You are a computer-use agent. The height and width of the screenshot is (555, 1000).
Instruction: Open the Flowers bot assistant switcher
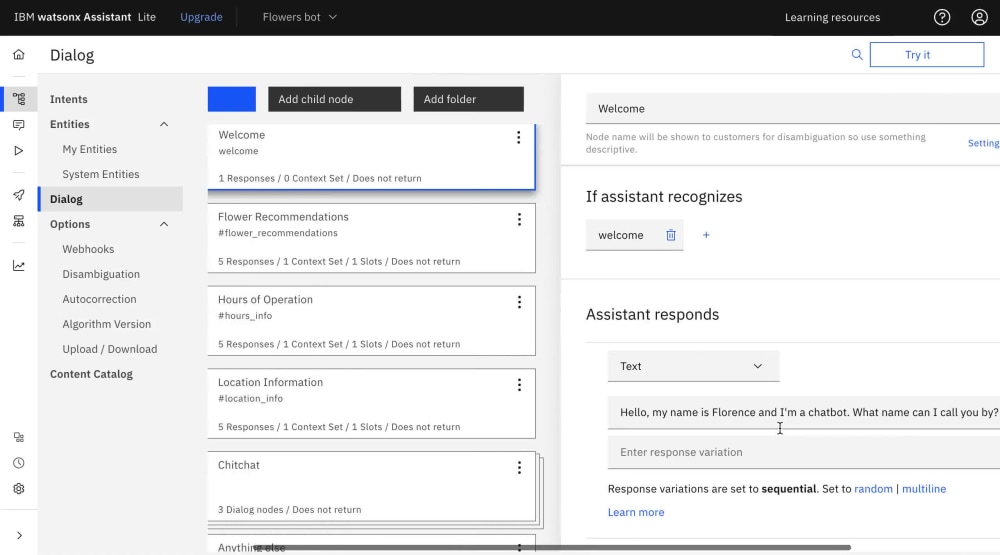pyautogui.click(x=299, y=17)
